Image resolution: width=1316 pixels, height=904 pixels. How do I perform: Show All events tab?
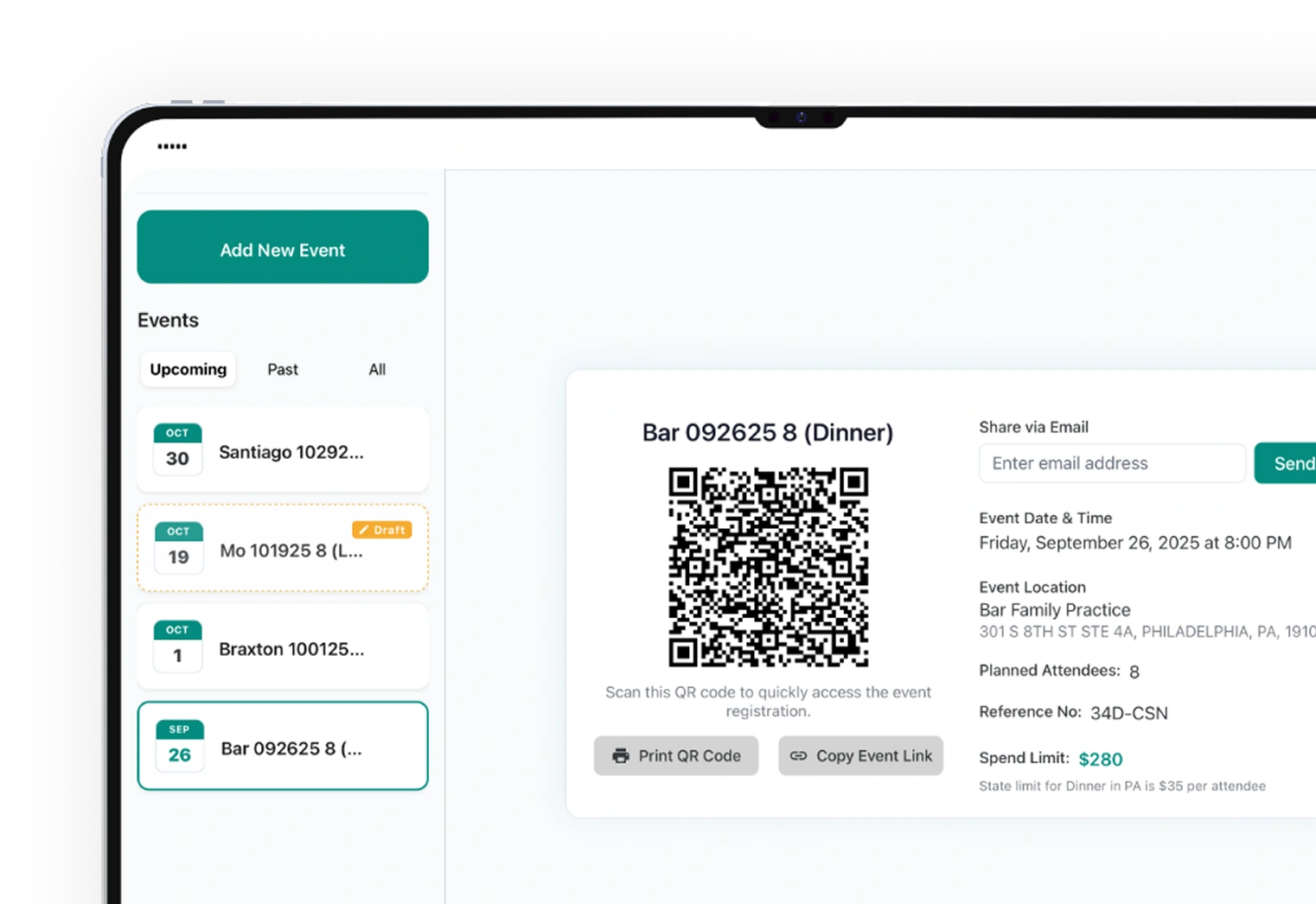[x=377, y=369]
